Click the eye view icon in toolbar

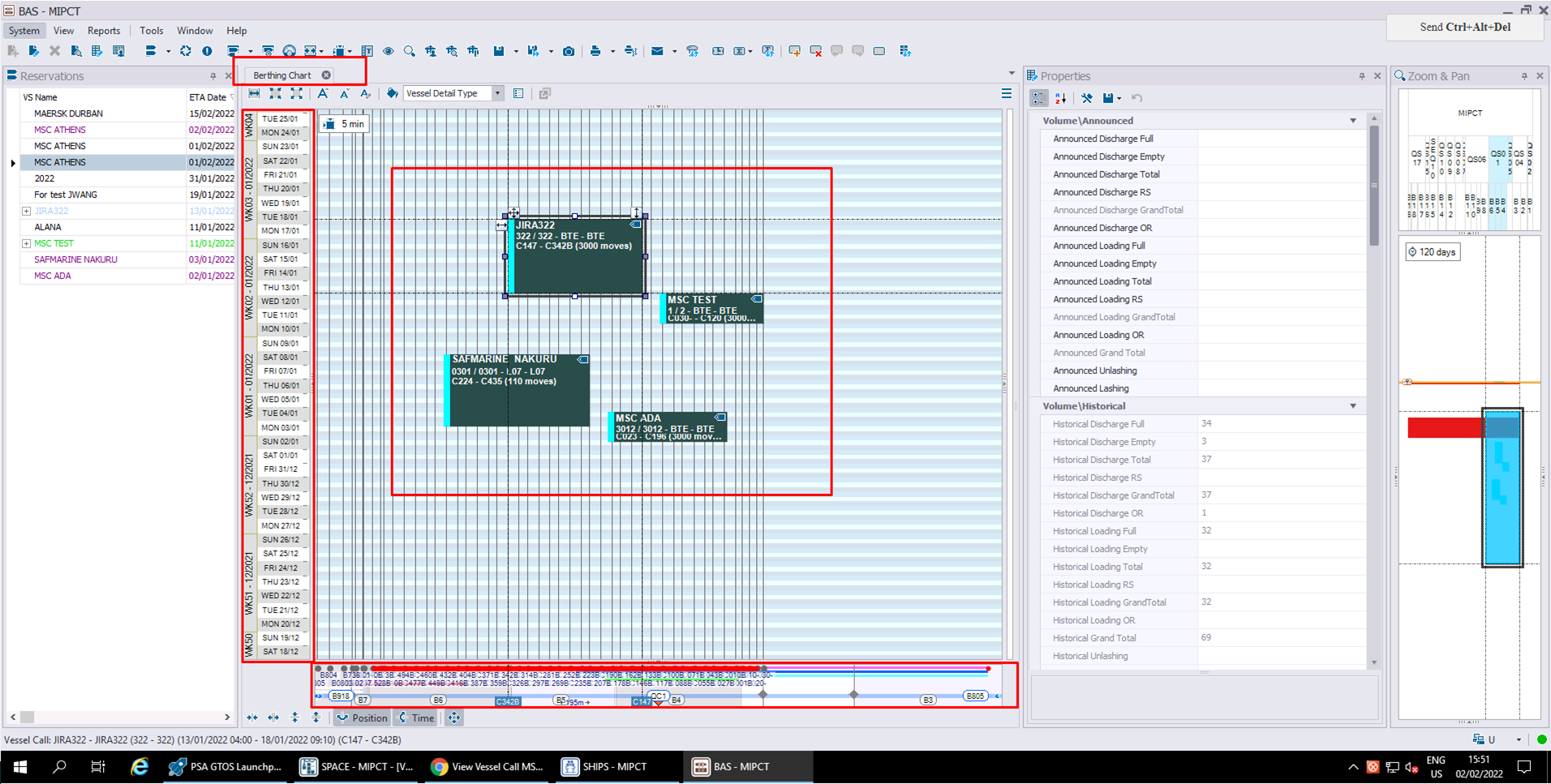389,51
